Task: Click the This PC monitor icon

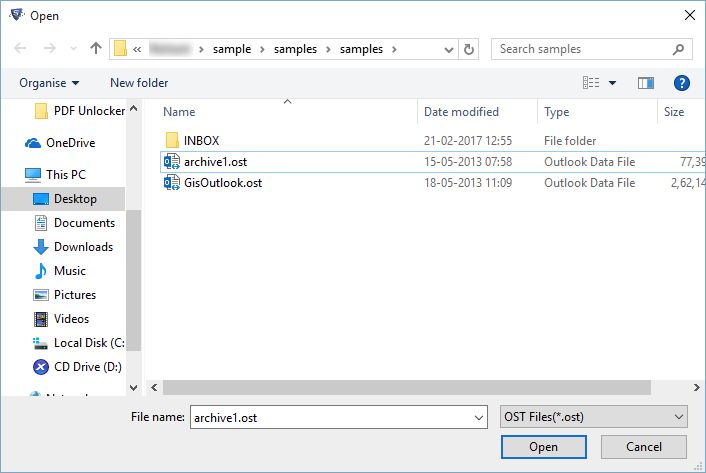Action: pos(33,175)
